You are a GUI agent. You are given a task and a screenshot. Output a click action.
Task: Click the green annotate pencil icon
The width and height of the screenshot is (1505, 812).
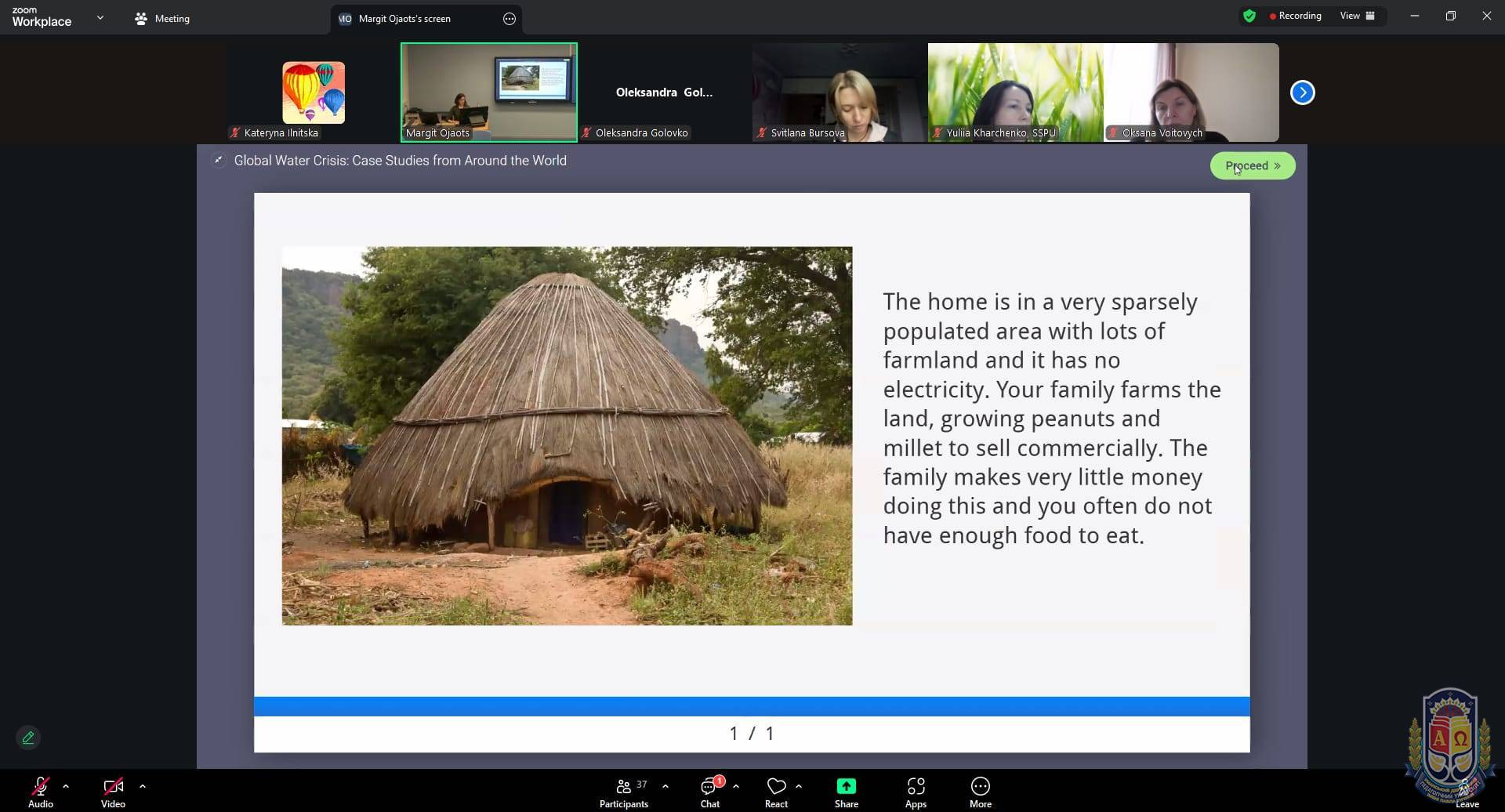click(x=28, y=738)
